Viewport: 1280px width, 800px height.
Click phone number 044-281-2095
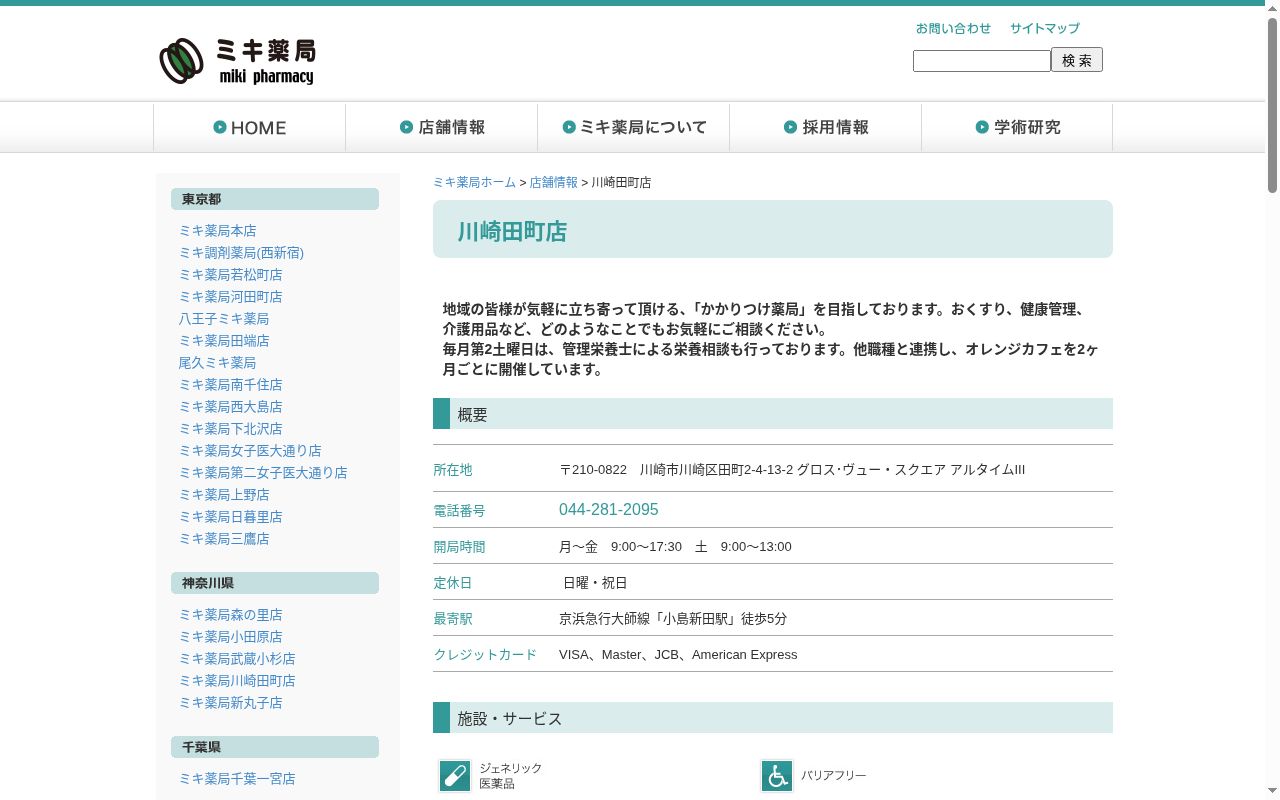pos(608,510)
